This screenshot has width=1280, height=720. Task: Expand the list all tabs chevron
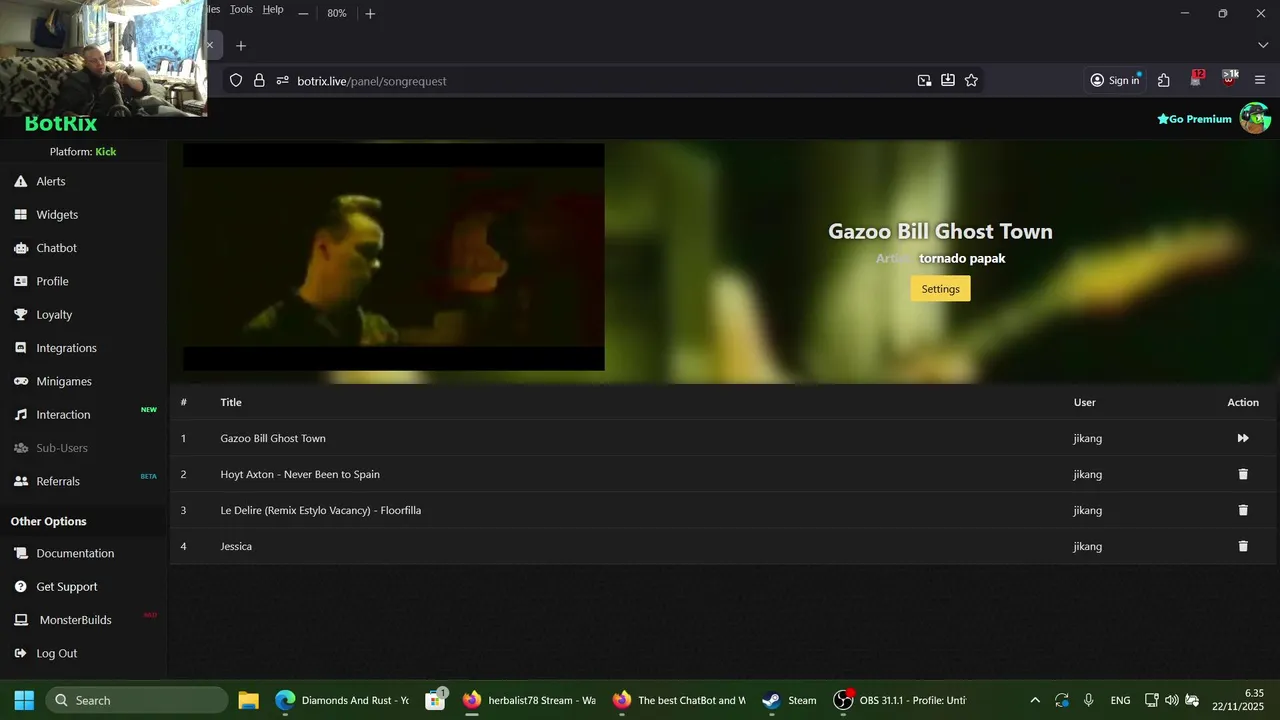[x=1262, y=46]
